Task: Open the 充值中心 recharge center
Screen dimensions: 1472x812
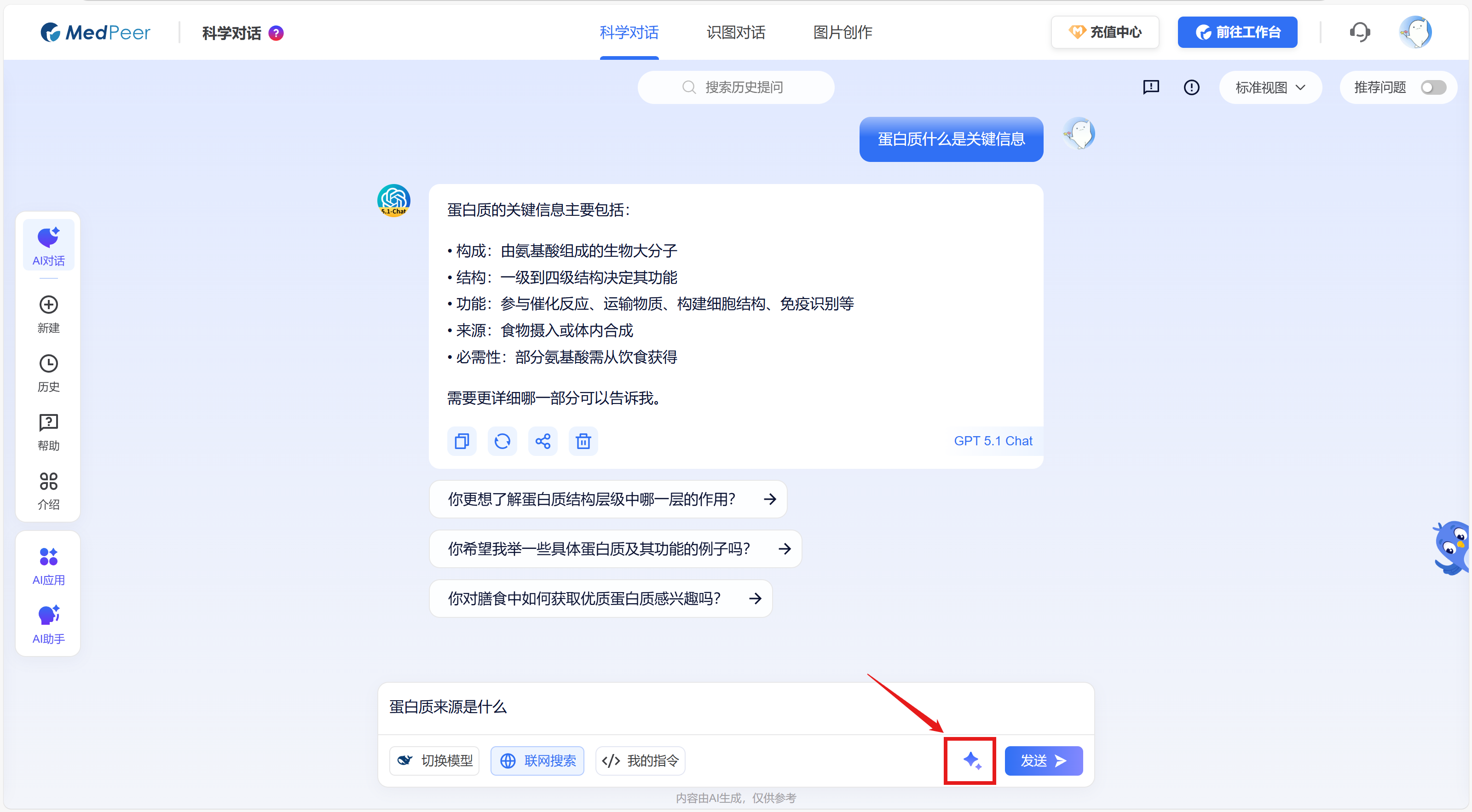Action: pyautogui.click(x=1104, y=32)
